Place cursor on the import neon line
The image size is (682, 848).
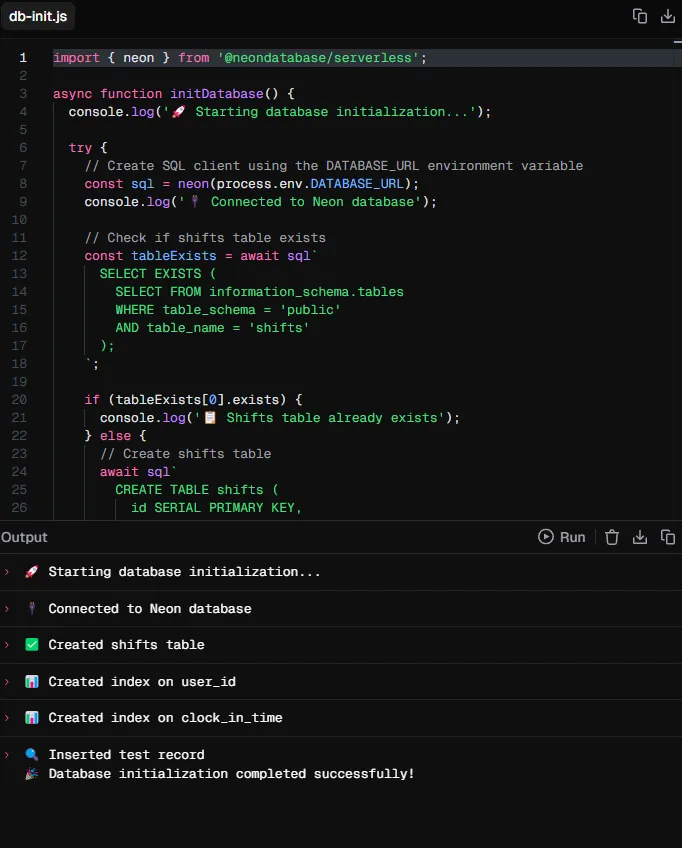click(240, 58)
